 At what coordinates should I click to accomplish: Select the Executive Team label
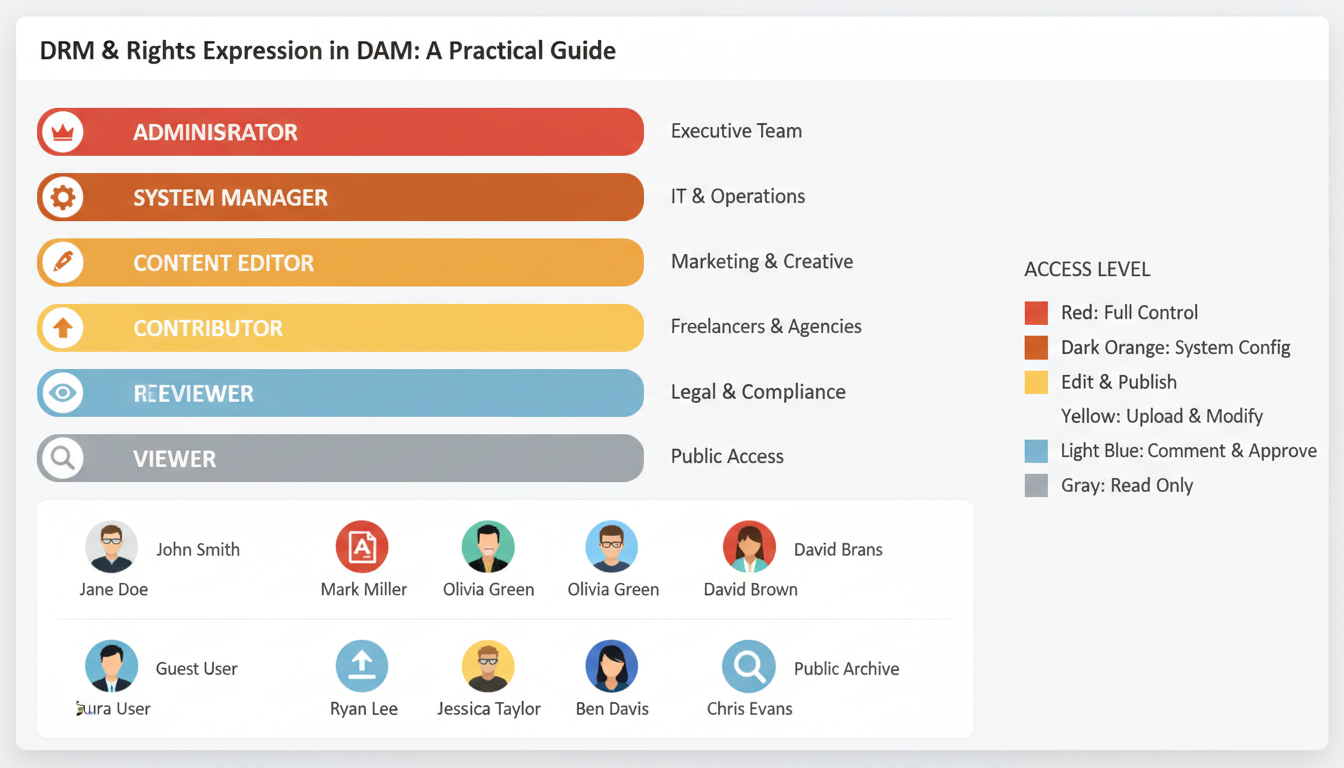[x=736, y=131]
